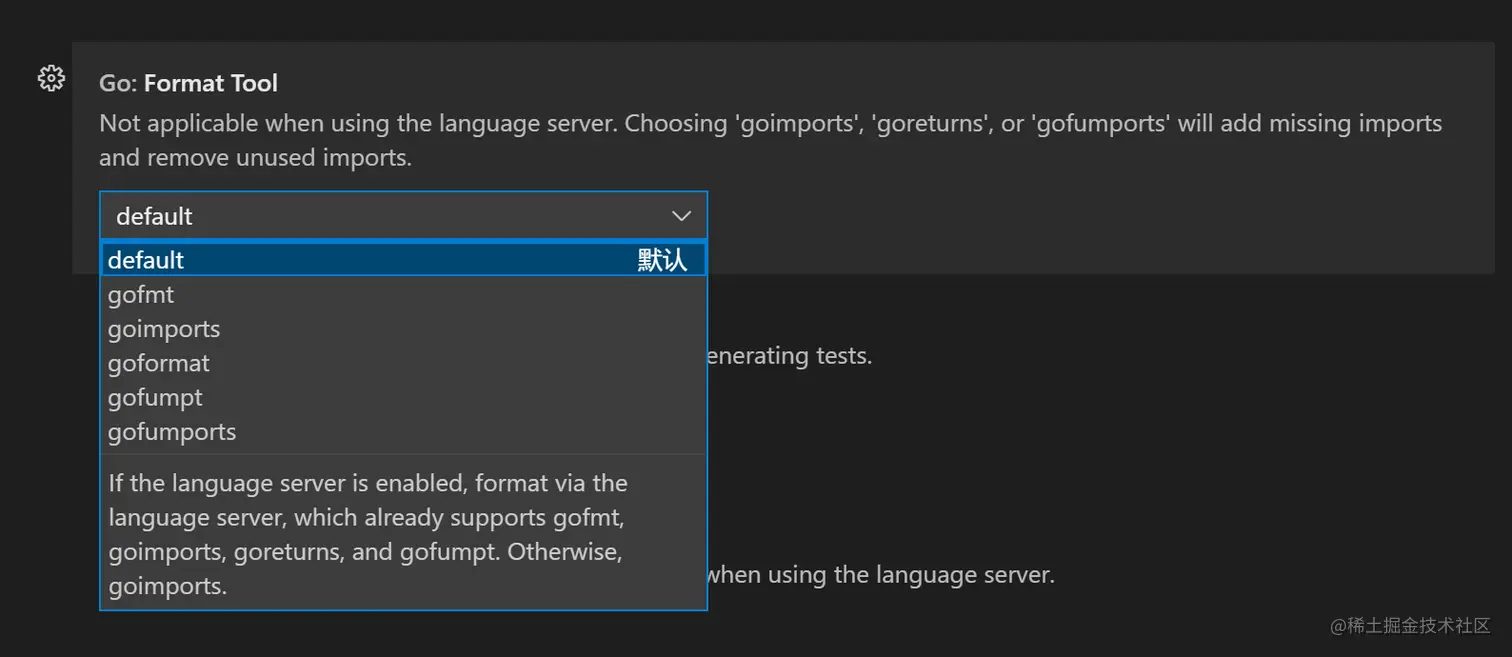This screenshot has height=657, width=1512.
Task: Click the gear icon beside Go: Format Tool
Action: coord(51,78)
